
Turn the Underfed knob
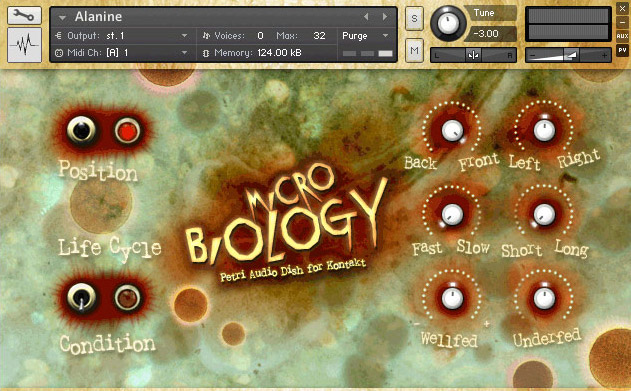tap(544, 298)
